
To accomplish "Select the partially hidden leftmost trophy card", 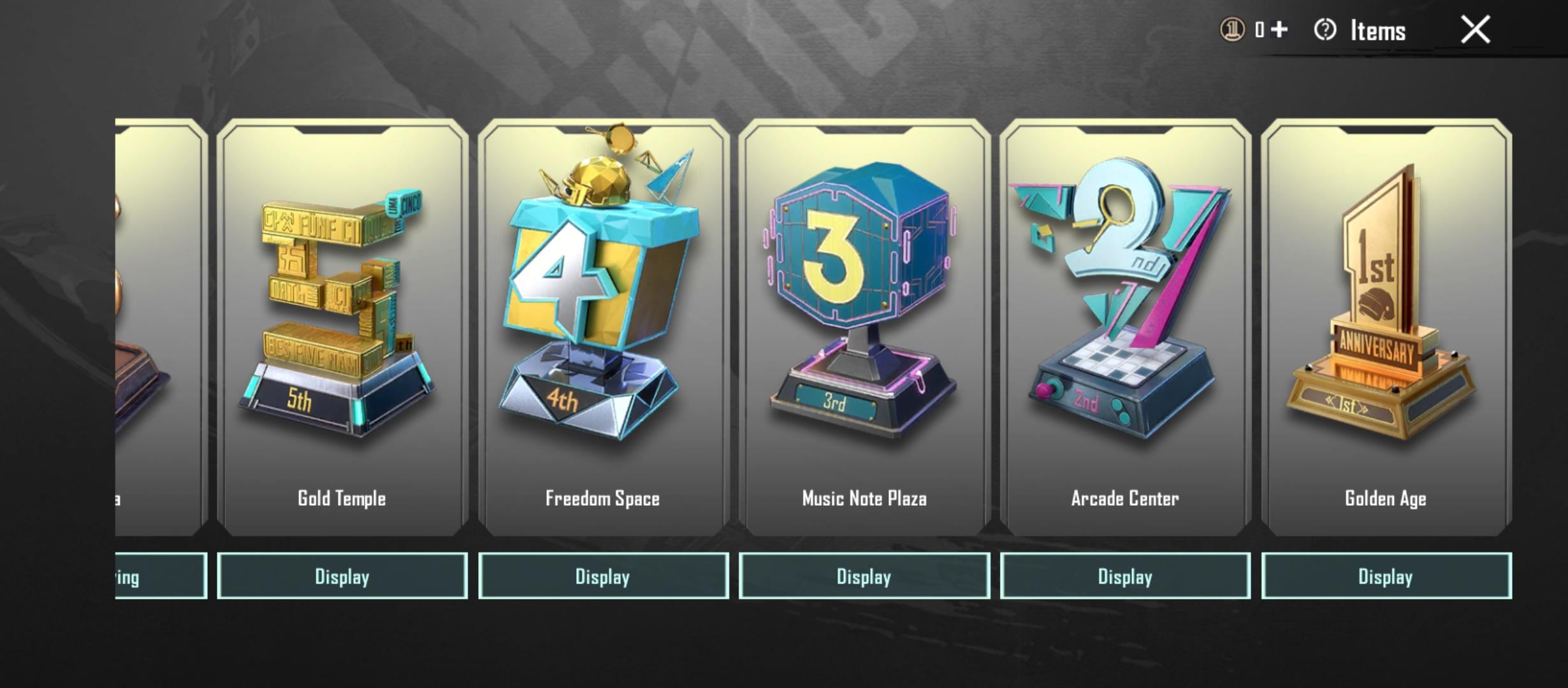I will point(161,327).
